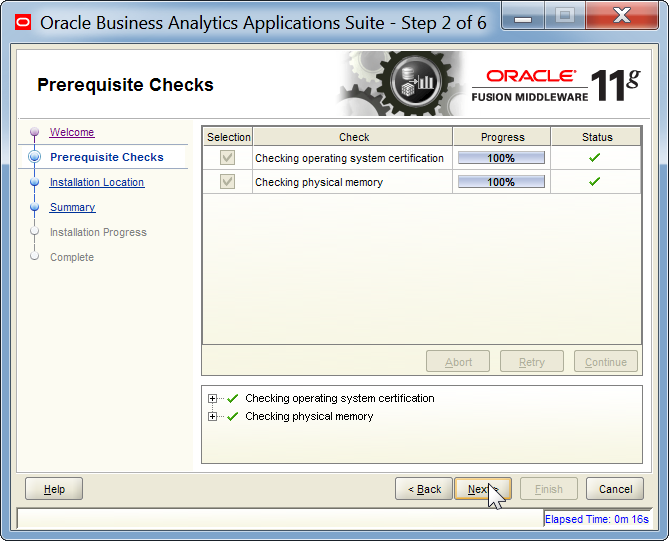
Task: Click the 100% progress bar for OS certification
Action: [501, 158]
